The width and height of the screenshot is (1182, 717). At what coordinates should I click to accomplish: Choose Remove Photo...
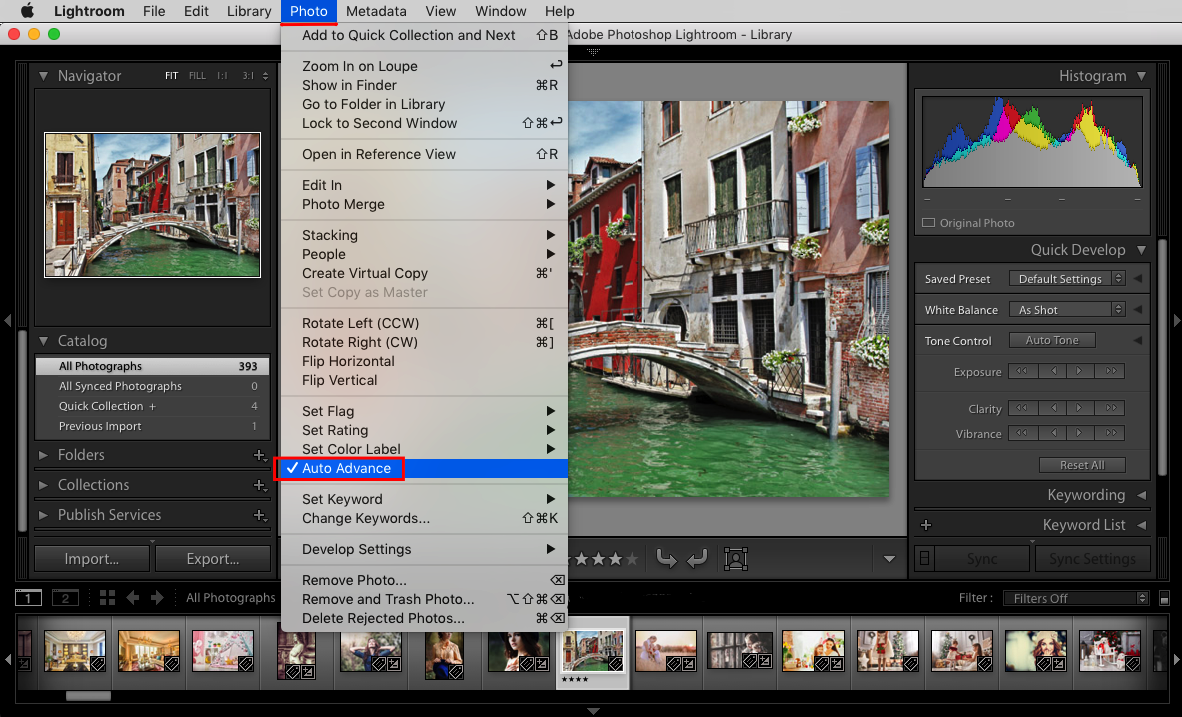click(424, 581)
